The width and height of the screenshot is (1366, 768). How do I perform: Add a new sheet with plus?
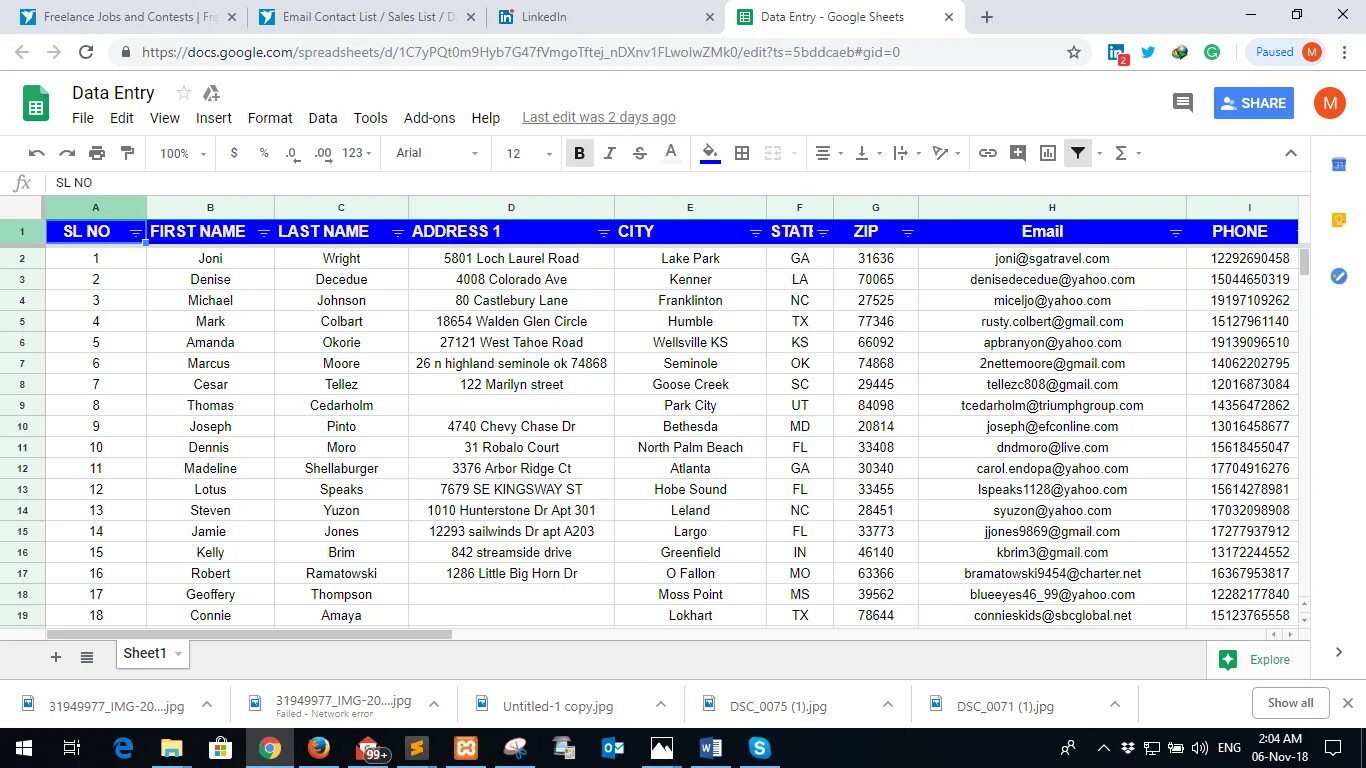tap(56, 657)
